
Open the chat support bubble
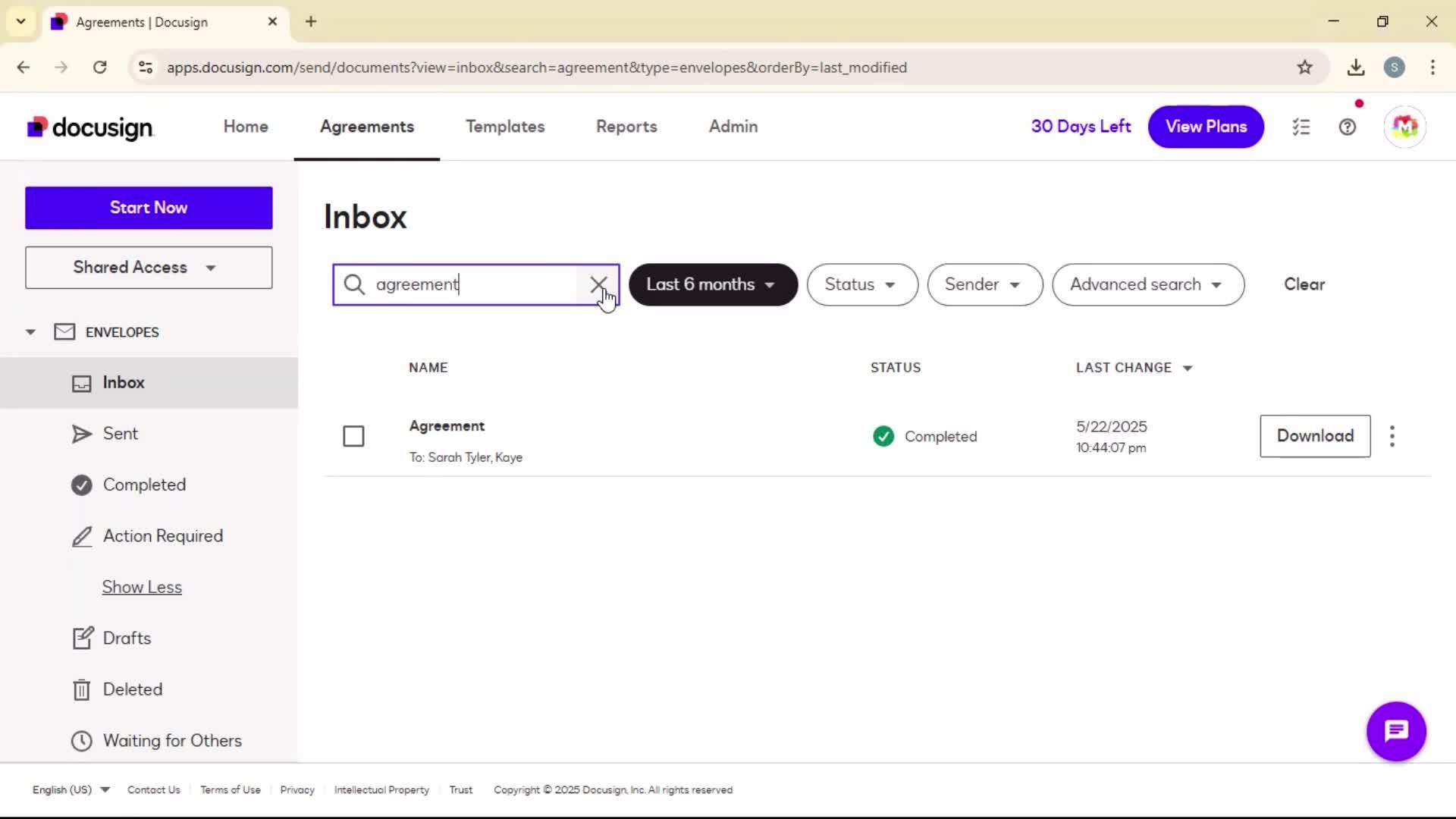point(1396,731)
